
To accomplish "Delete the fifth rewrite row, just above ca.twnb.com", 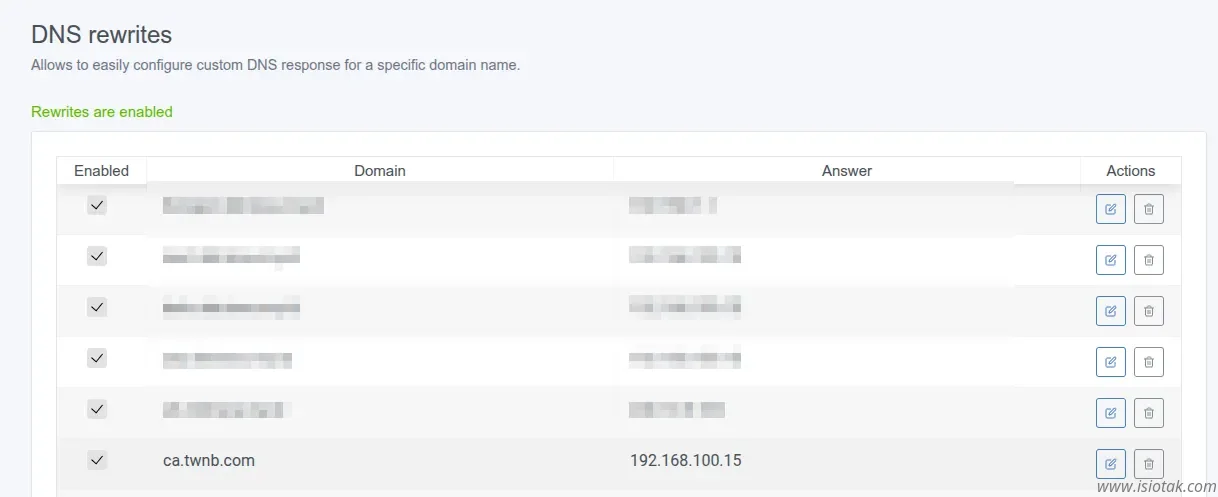I will click(x=1149, y=413).
